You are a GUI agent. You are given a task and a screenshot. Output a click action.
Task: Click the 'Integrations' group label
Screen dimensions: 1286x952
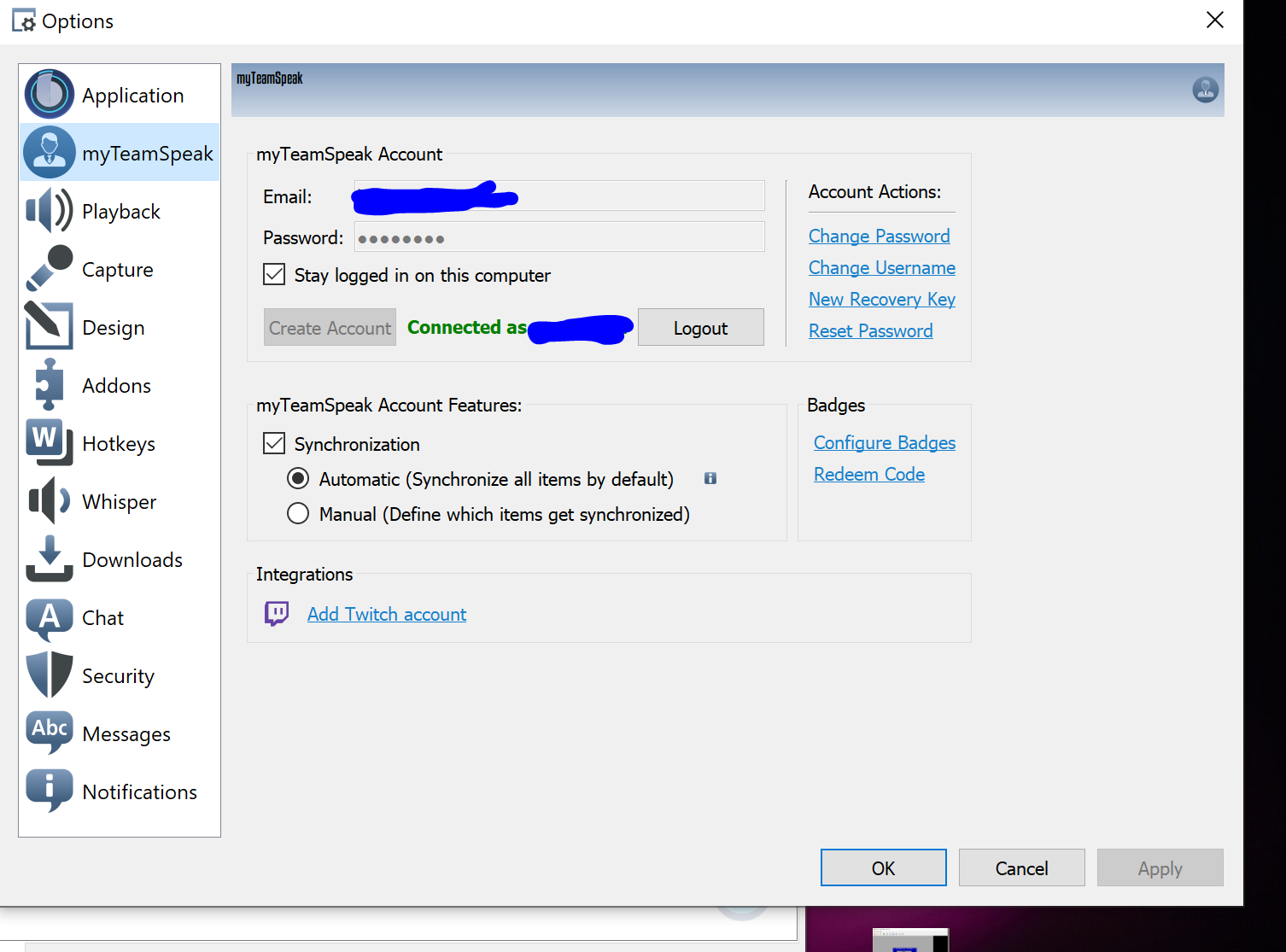(x=304, y=575)
